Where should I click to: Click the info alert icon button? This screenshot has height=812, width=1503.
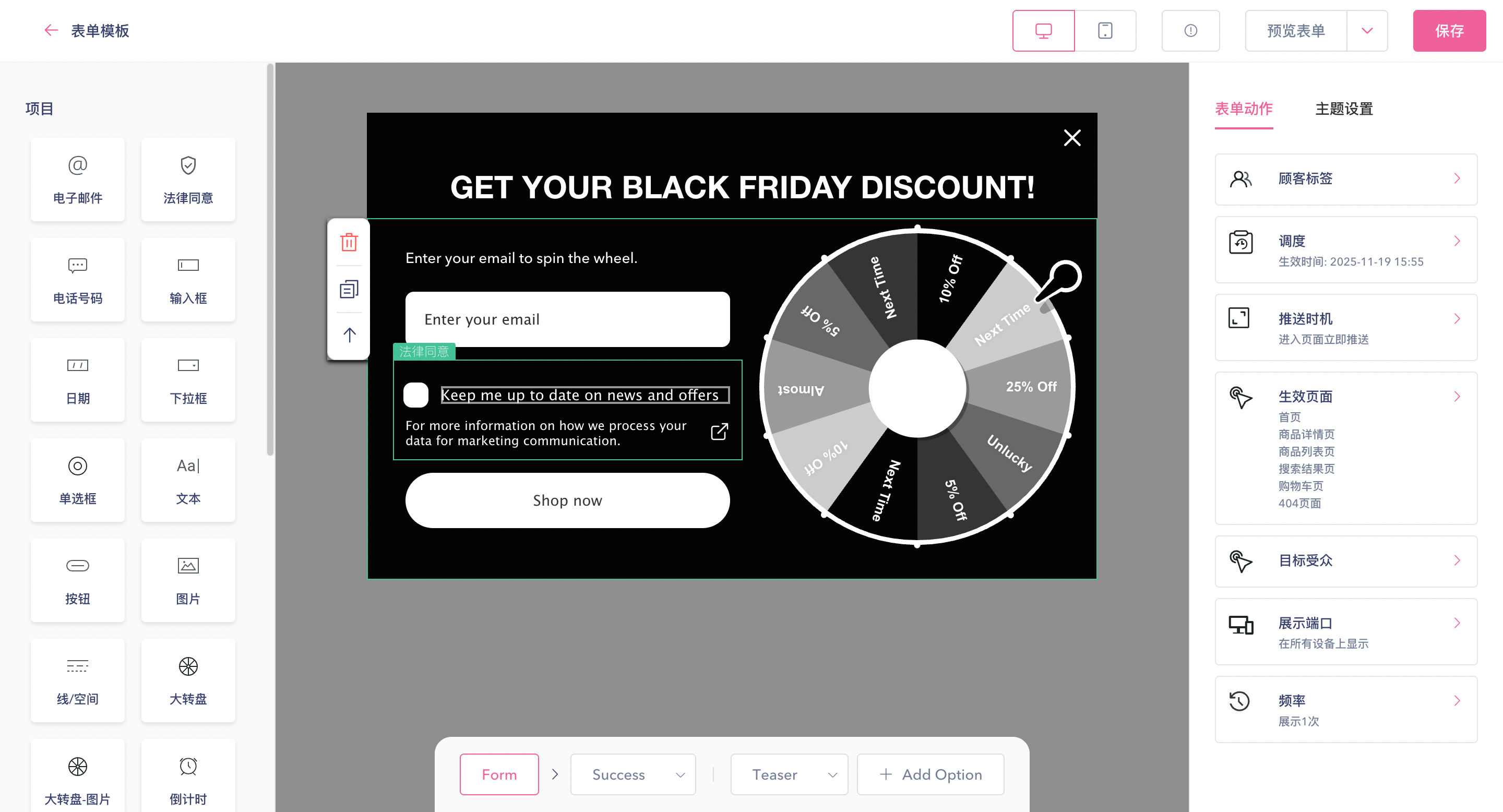tap(1190, 31)
